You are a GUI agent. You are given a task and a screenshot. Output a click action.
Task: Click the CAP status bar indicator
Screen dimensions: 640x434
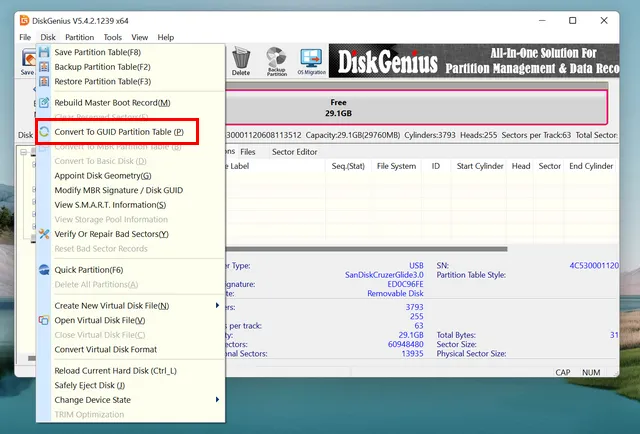(562, 372)
